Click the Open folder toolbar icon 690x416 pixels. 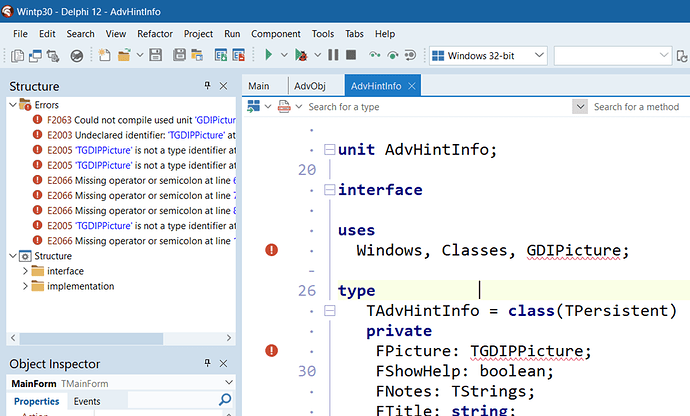124,55
